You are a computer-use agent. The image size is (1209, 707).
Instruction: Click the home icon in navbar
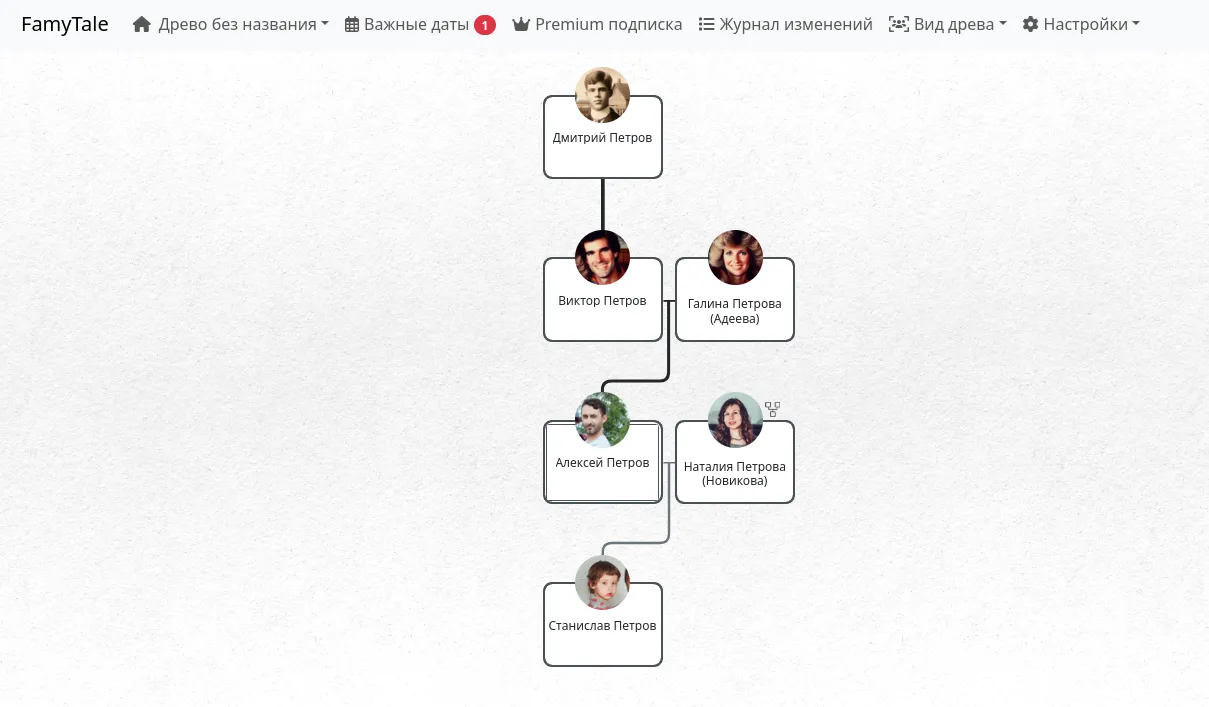click(142, 24)
